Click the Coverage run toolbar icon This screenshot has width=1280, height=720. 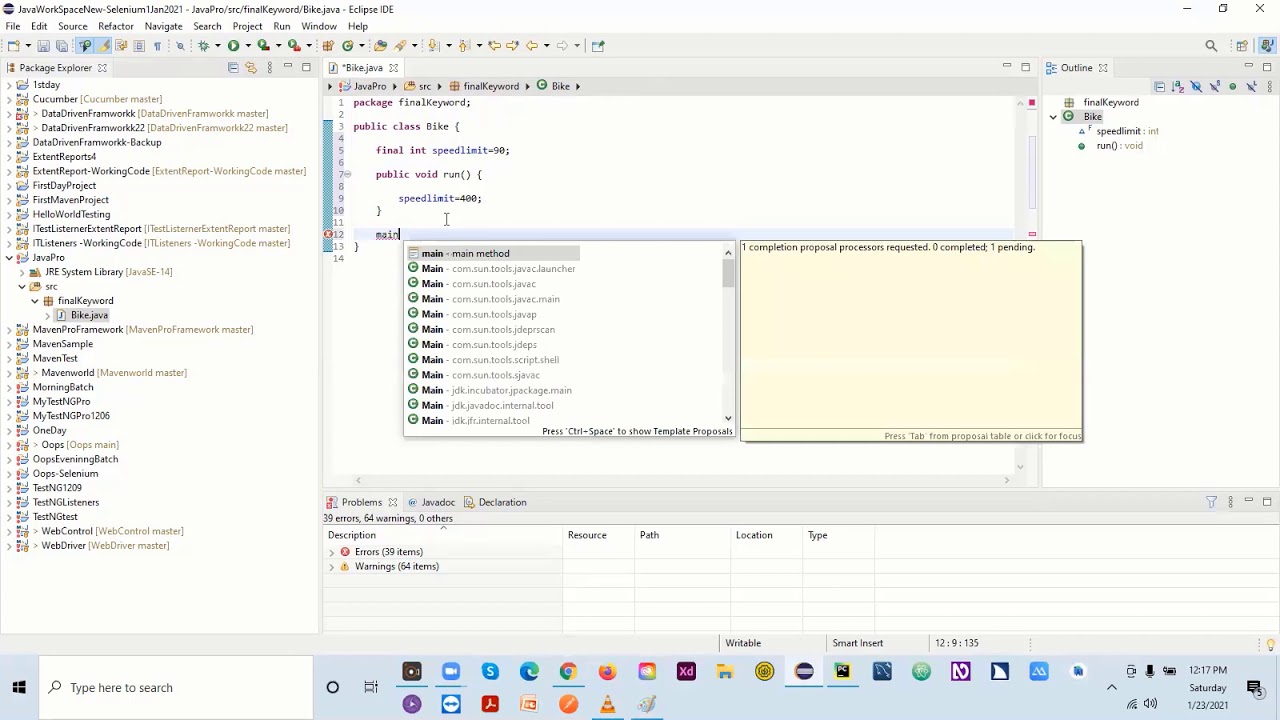[263, 45]
